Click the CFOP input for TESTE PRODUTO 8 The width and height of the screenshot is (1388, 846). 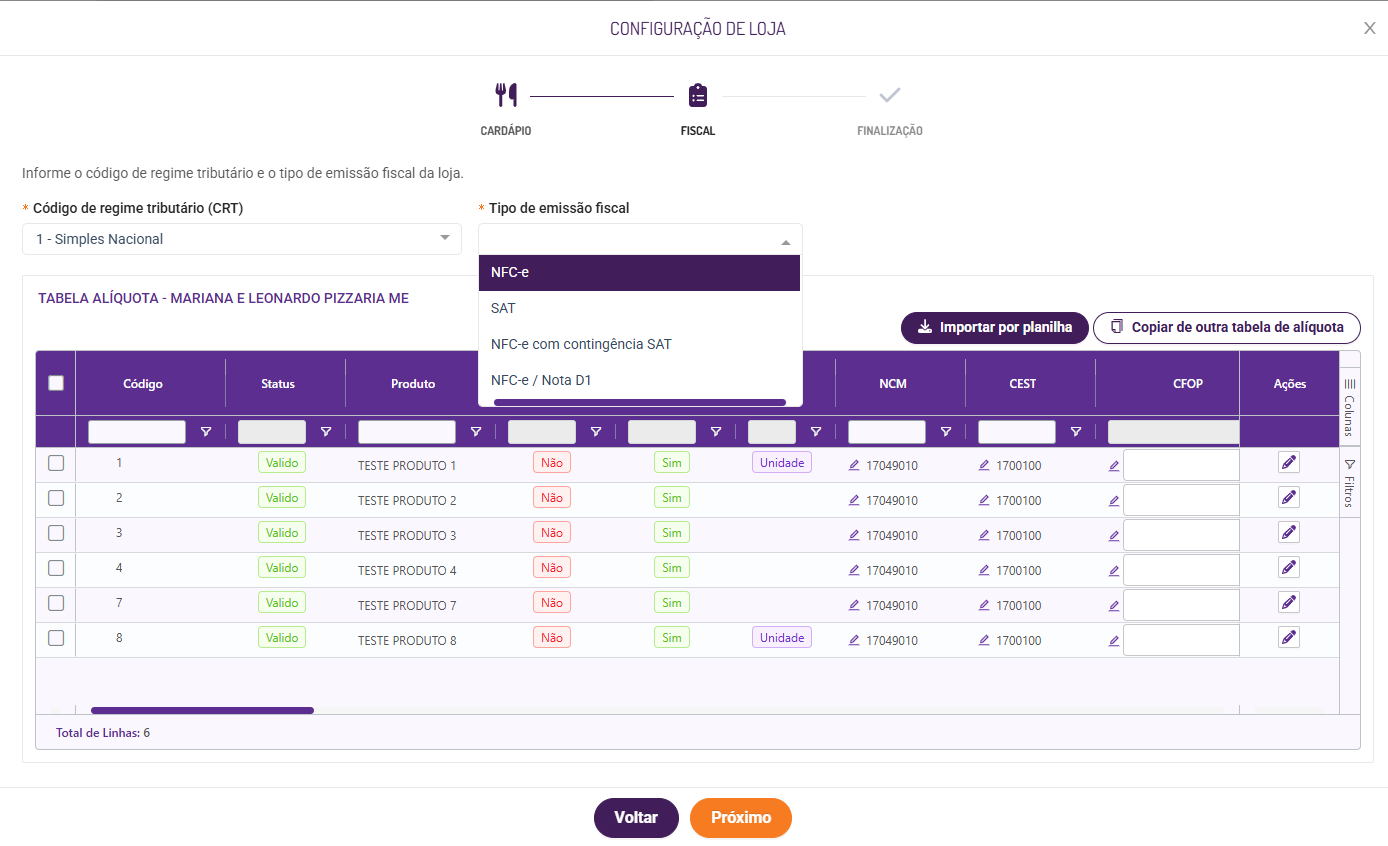(x=1181, y=640)
